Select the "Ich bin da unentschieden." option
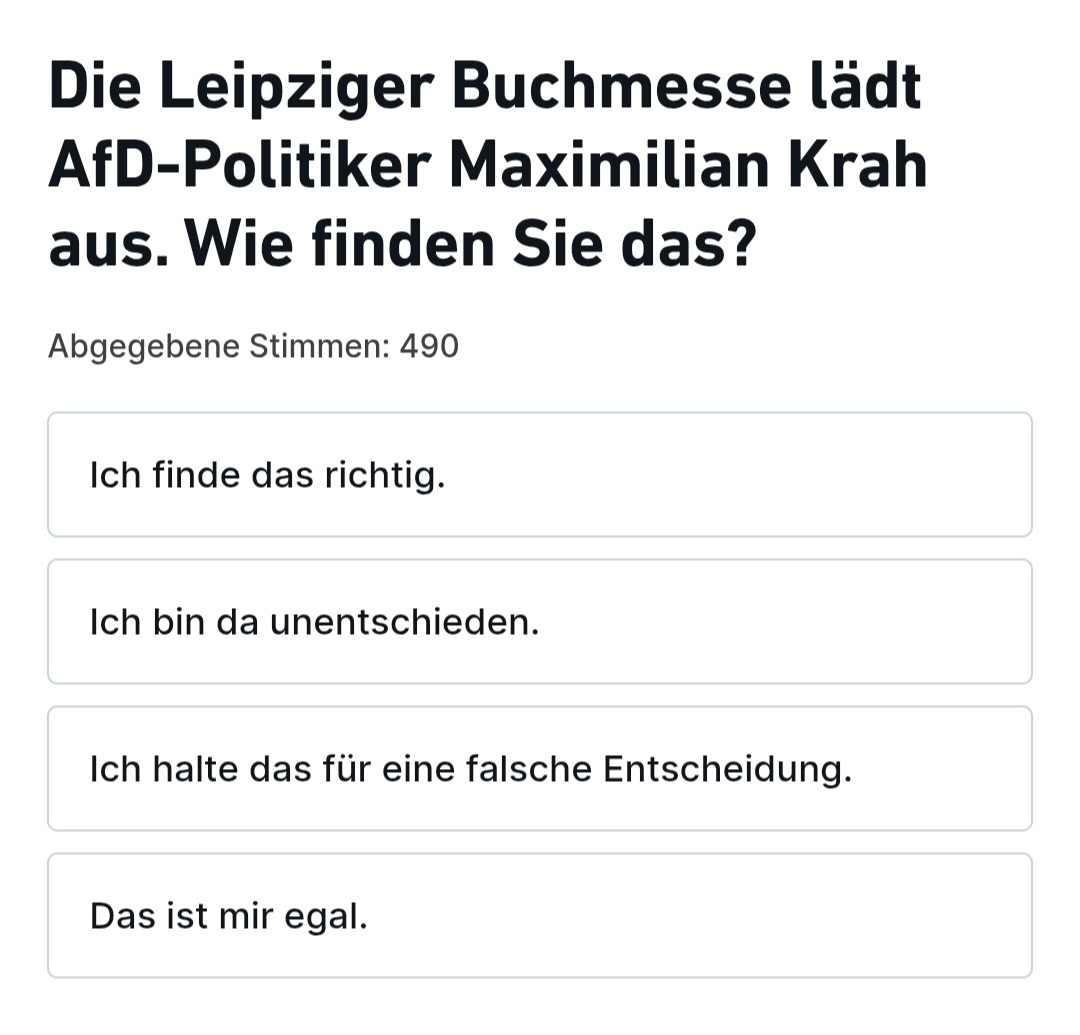Image resolution: width=1080 pixels, height=1035 pixels. (x=539, y=622)
